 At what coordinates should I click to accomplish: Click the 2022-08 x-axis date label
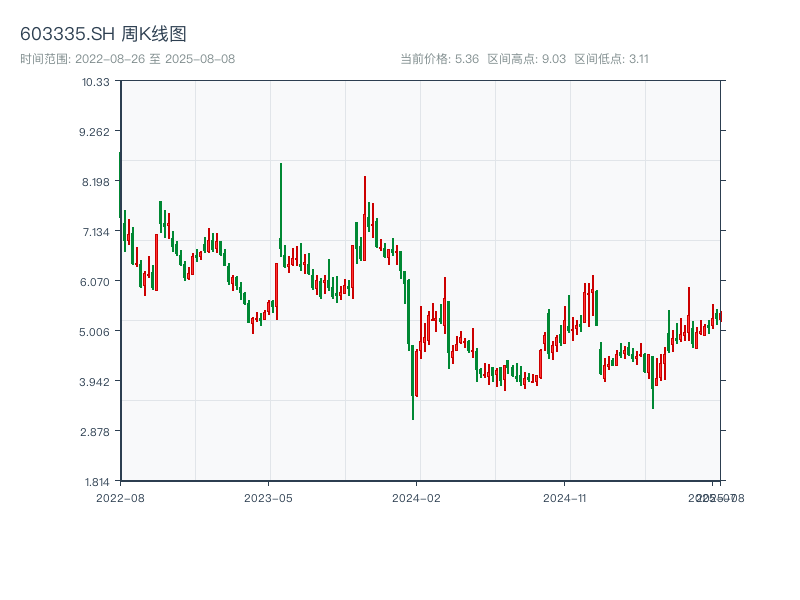coord(120,497)
